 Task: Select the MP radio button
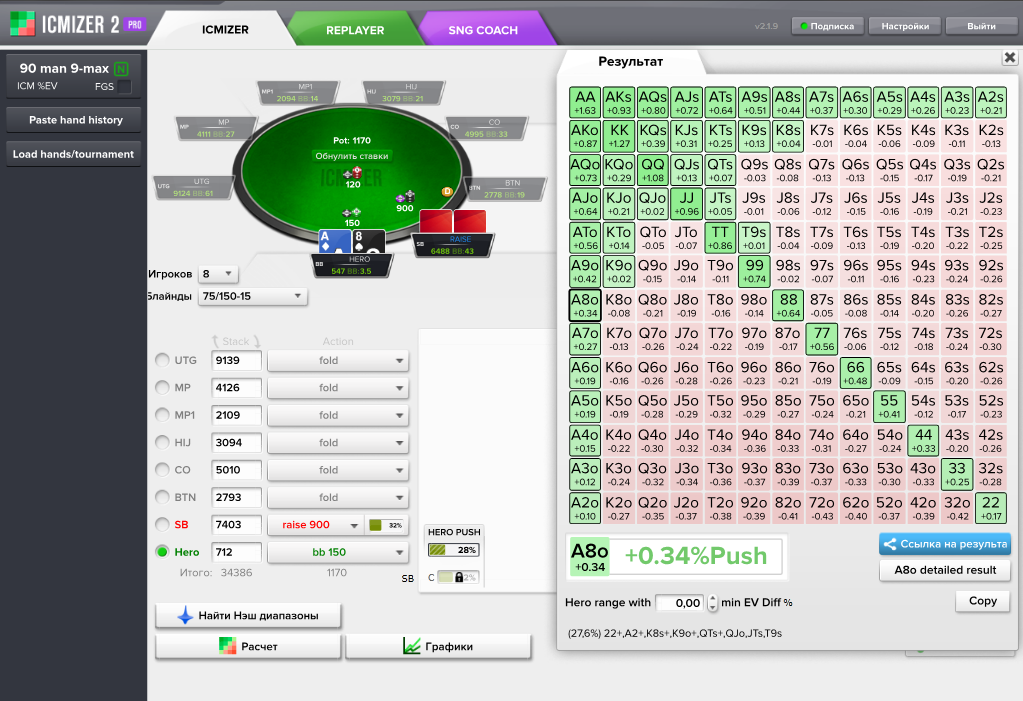click(162, 388)
